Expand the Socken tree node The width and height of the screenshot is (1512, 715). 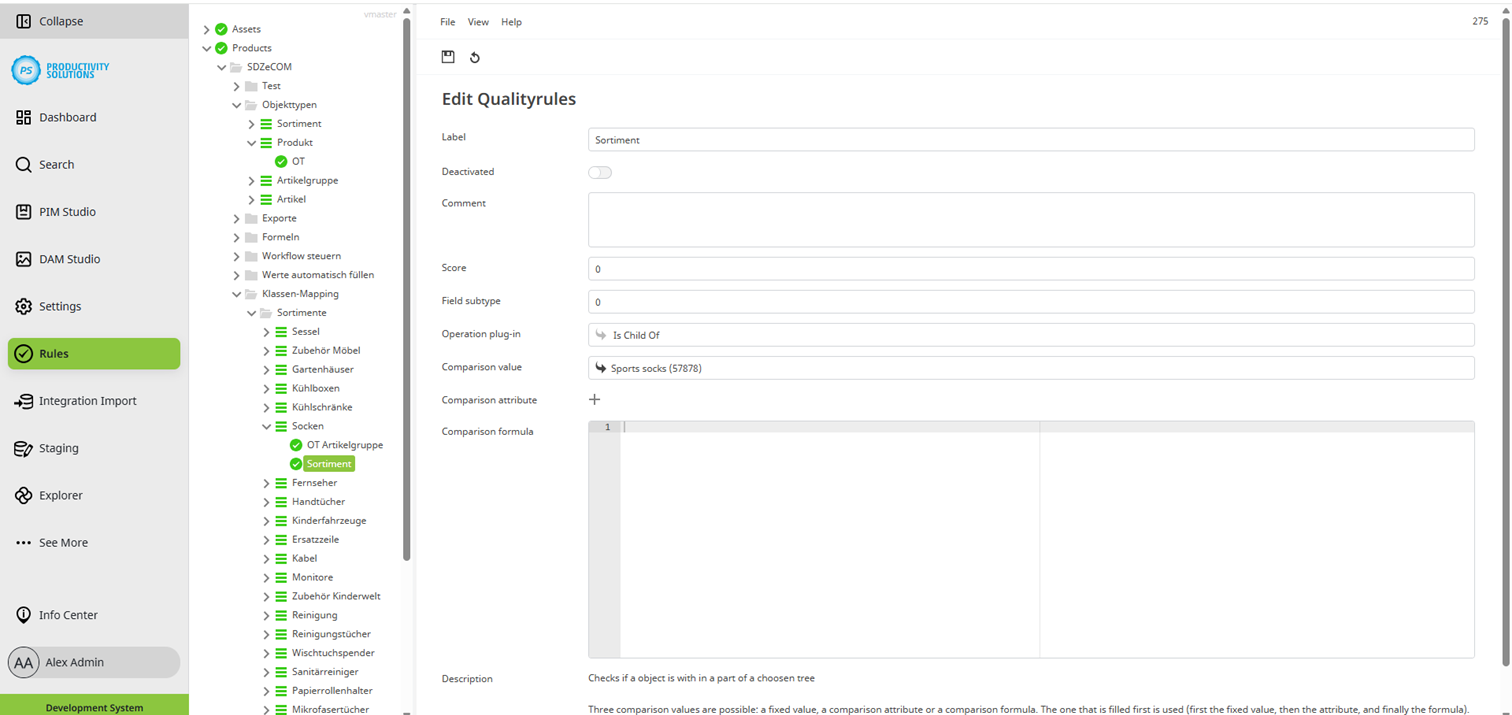click(x=266, y=425)
